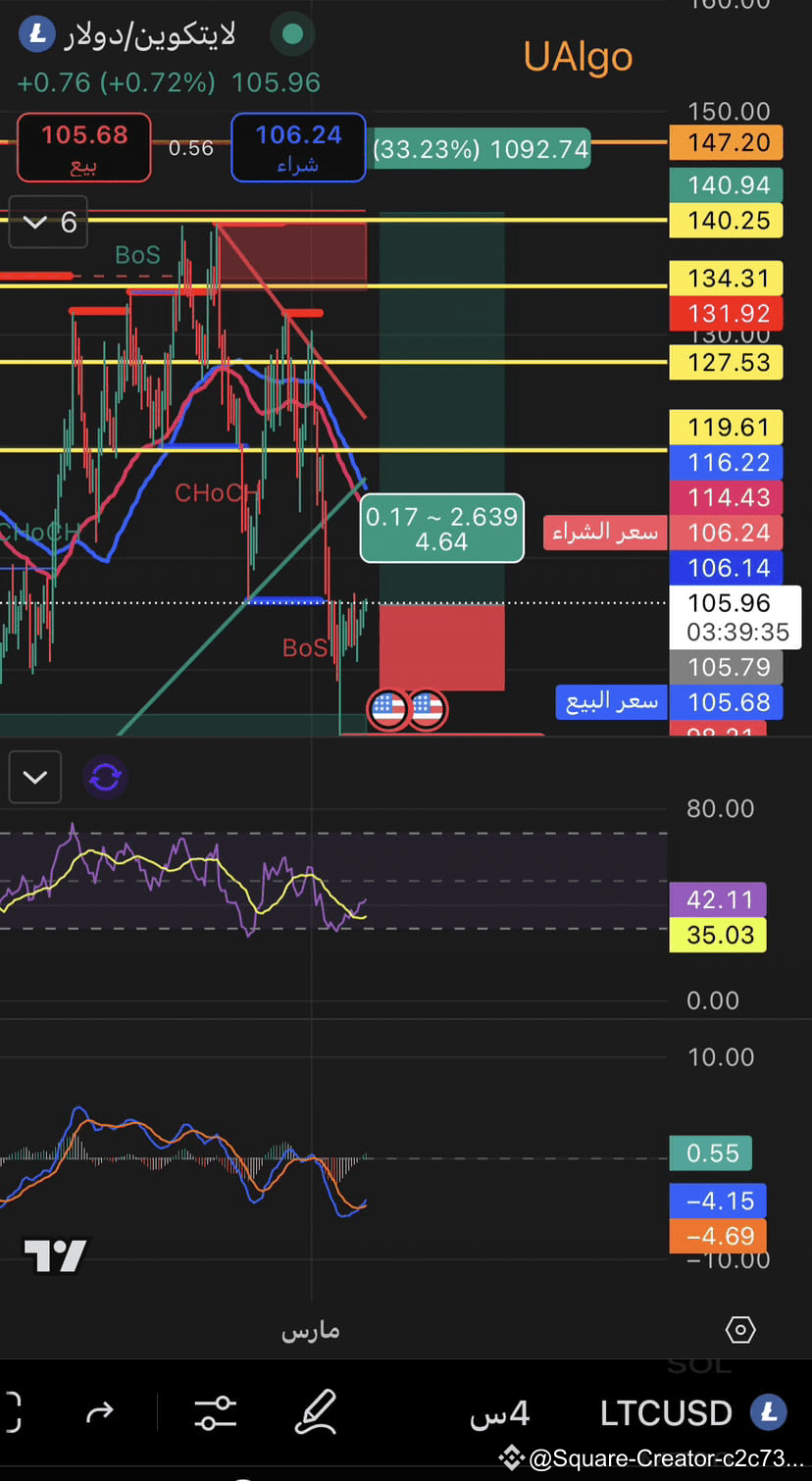The height and width of the screenshot is (1481, 812).
Task: Open the indicator settings sliders icon
Action: (x=215, y=1413)
